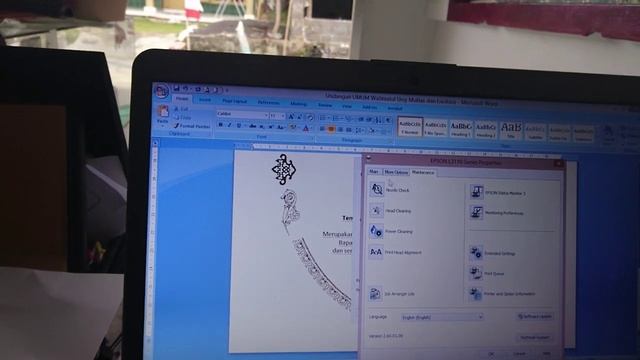
Task: Run the Nozzle Check utility
Action: (x=376, y=189)
